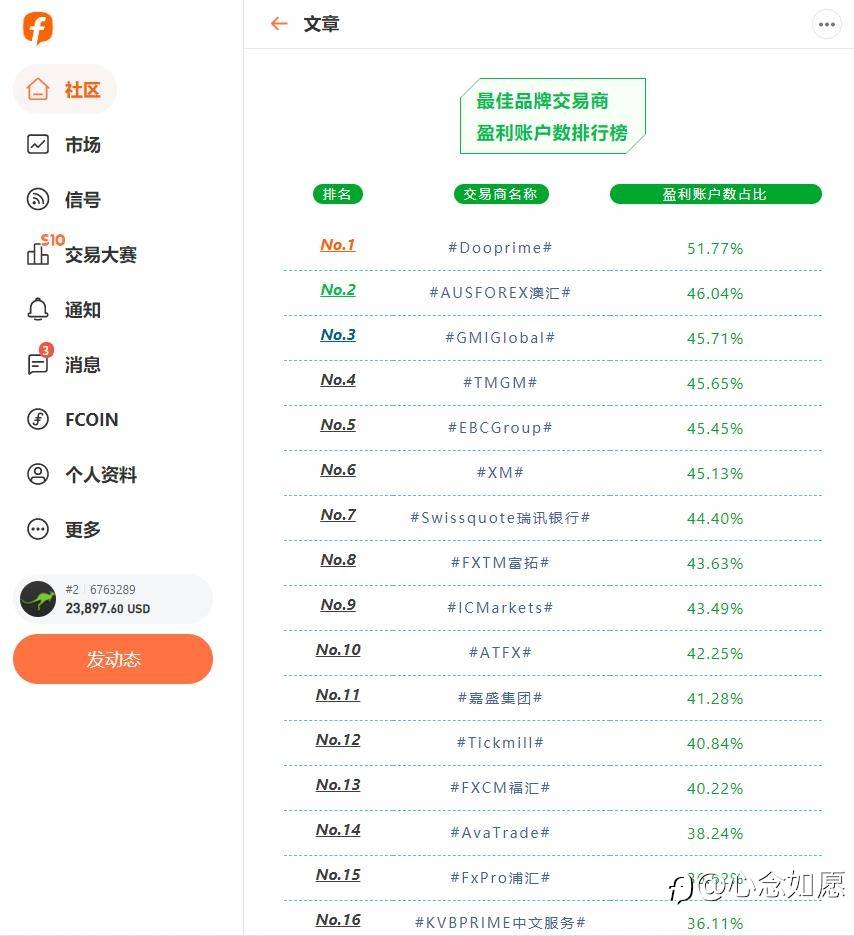Open the 社区 community home icon

coord(38,90)
